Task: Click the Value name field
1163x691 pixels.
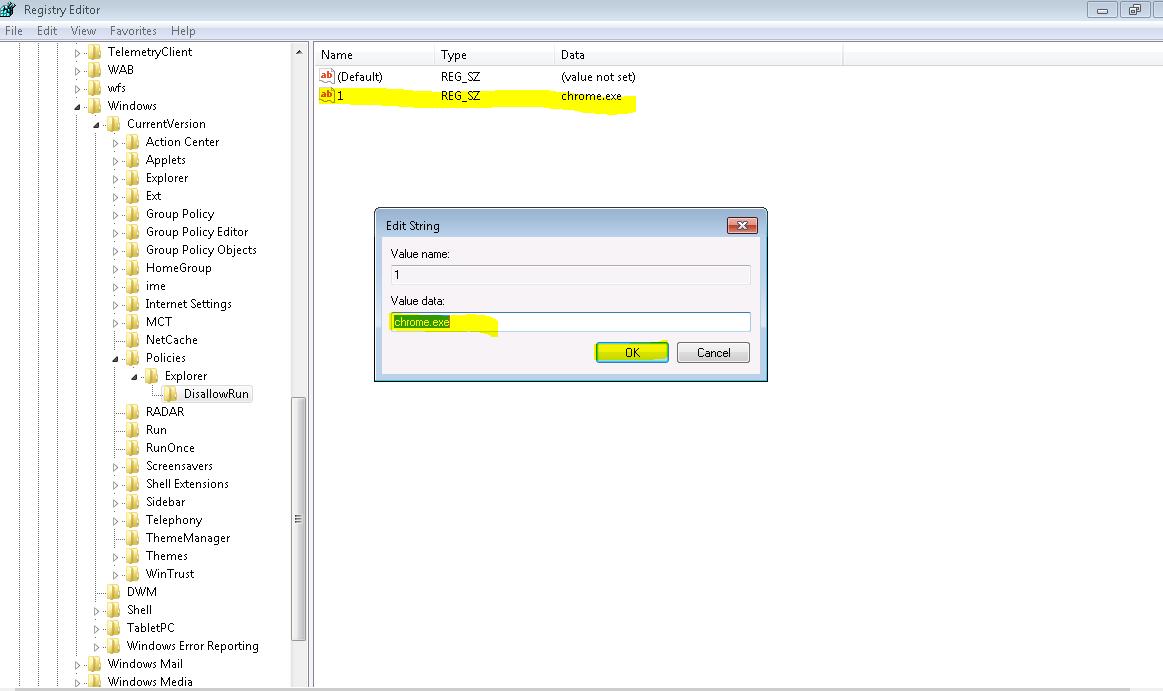Action: (570, 275)
